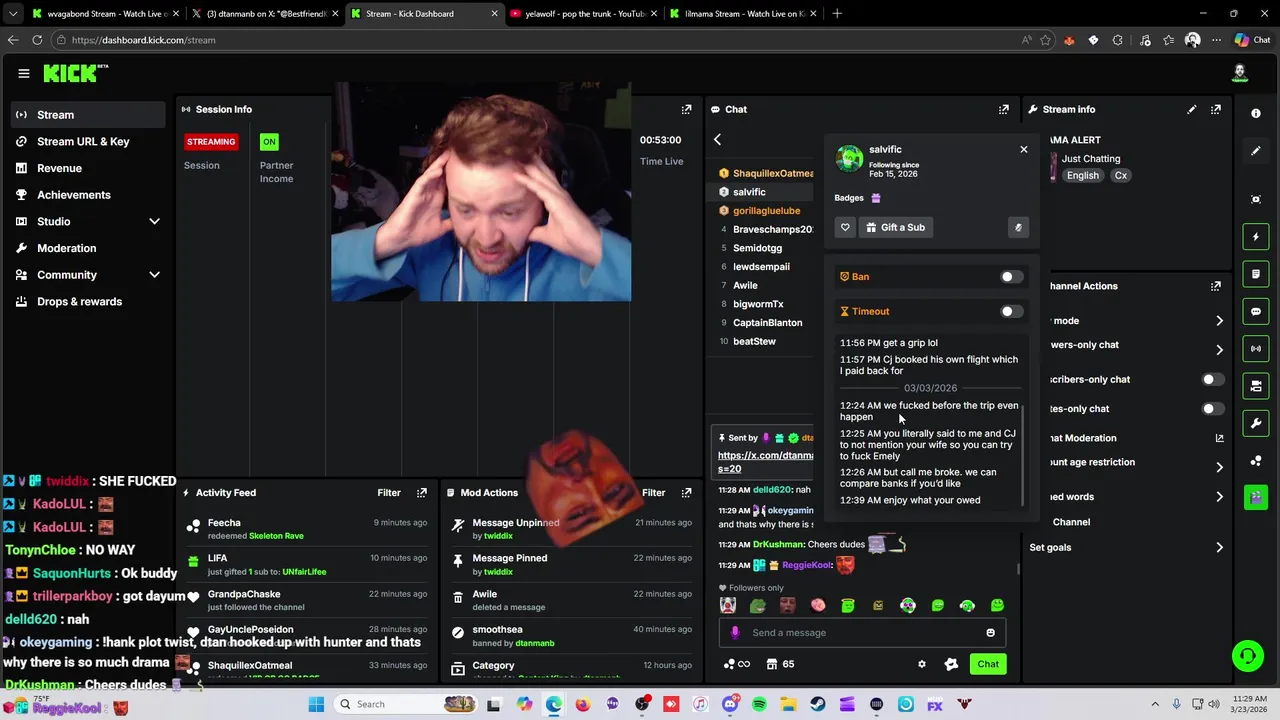Click the heart icon on salvific card

coord(845,227)
